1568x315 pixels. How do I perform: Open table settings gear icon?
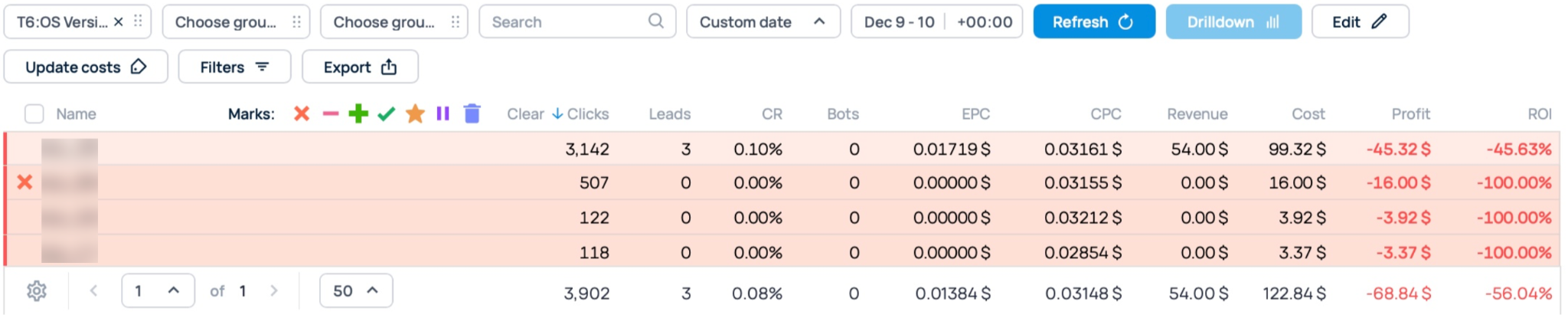tap(37, 291)
